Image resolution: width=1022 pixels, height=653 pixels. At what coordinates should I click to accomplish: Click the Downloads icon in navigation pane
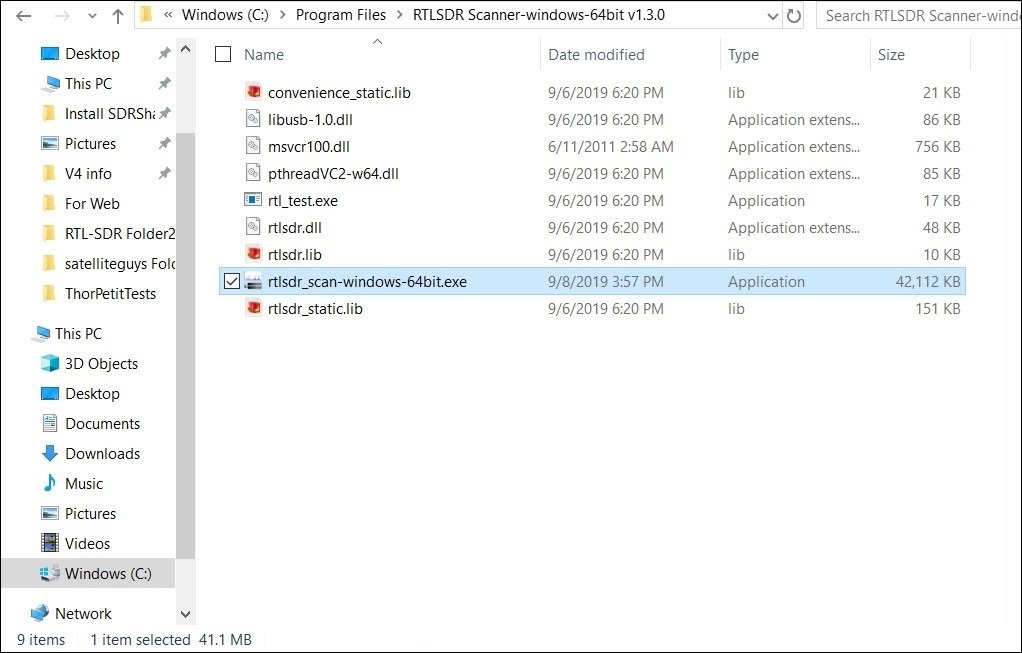pyautogui.click(x=50, y=453)
